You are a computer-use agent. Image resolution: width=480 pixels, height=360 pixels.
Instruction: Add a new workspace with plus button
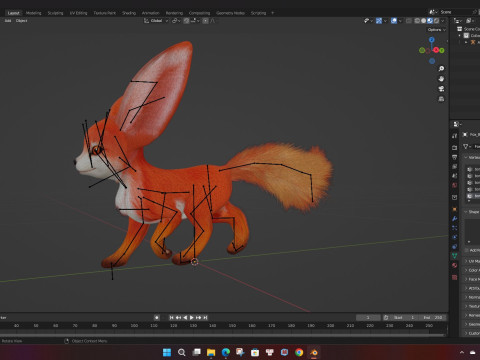272,13
